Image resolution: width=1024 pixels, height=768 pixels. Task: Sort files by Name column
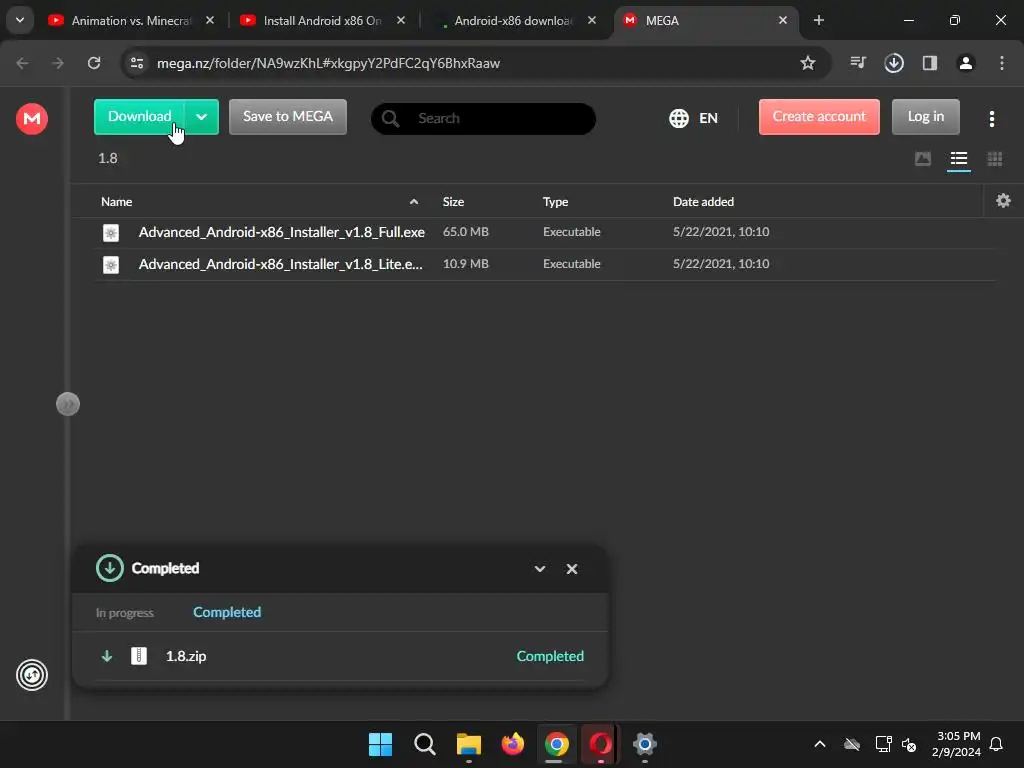point(116,202)
